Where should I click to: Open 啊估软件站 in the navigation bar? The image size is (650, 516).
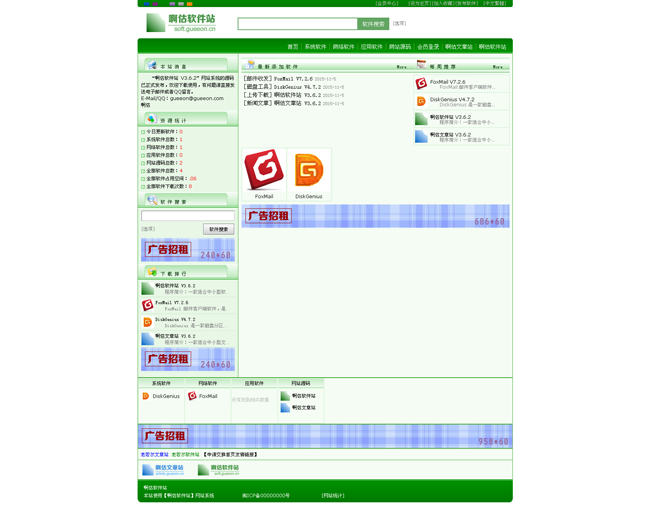[492, 47]
